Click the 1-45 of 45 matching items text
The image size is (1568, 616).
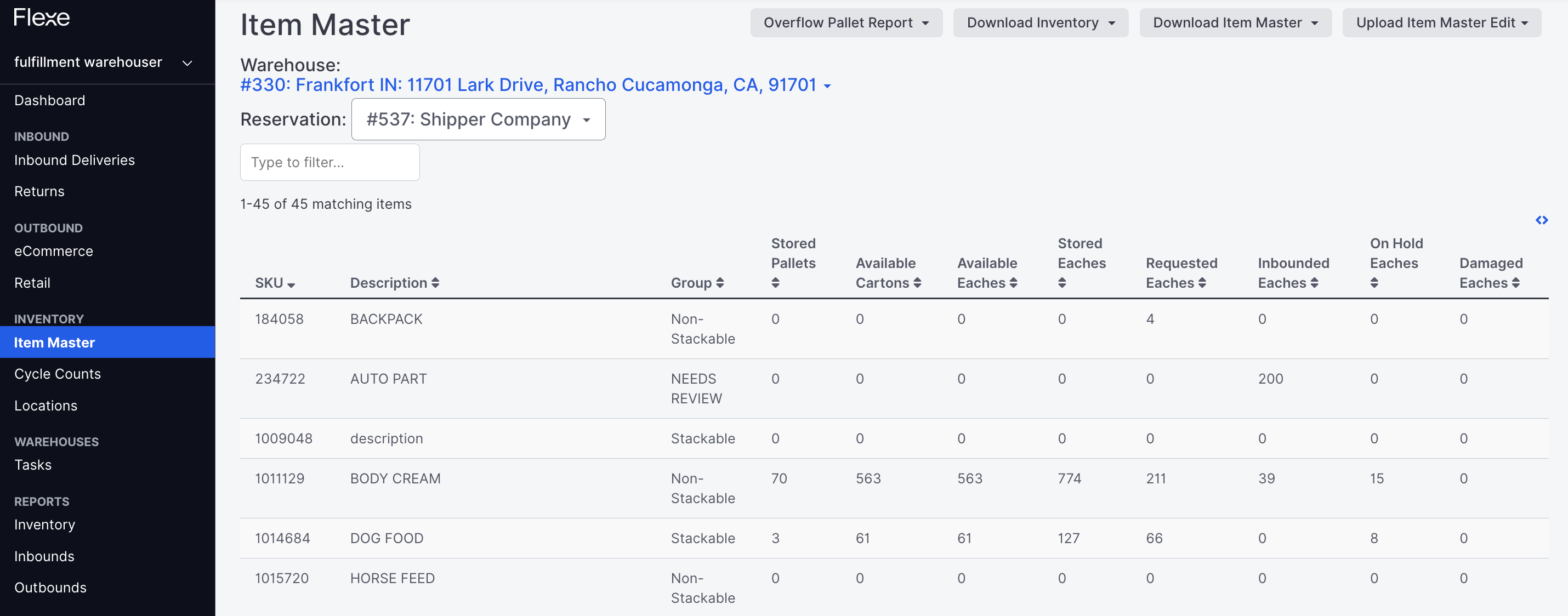[x=326, y=204]
